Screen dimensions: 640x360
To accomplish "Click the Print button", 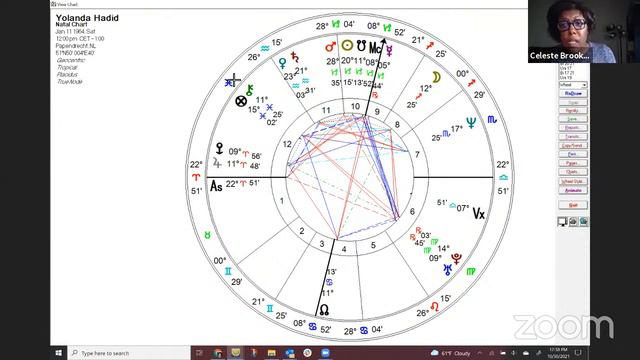I will pyautogui.click(x=573, y=154).
